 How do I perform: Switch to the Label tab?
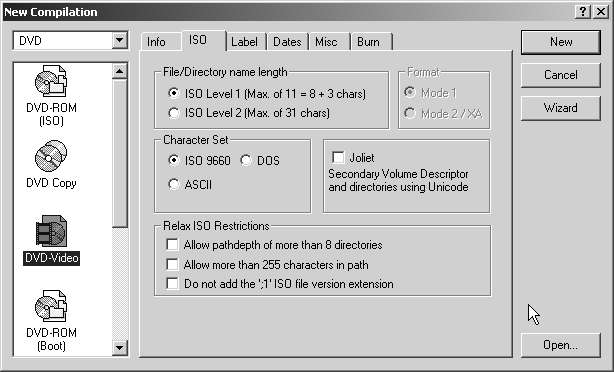click(244, 42)
